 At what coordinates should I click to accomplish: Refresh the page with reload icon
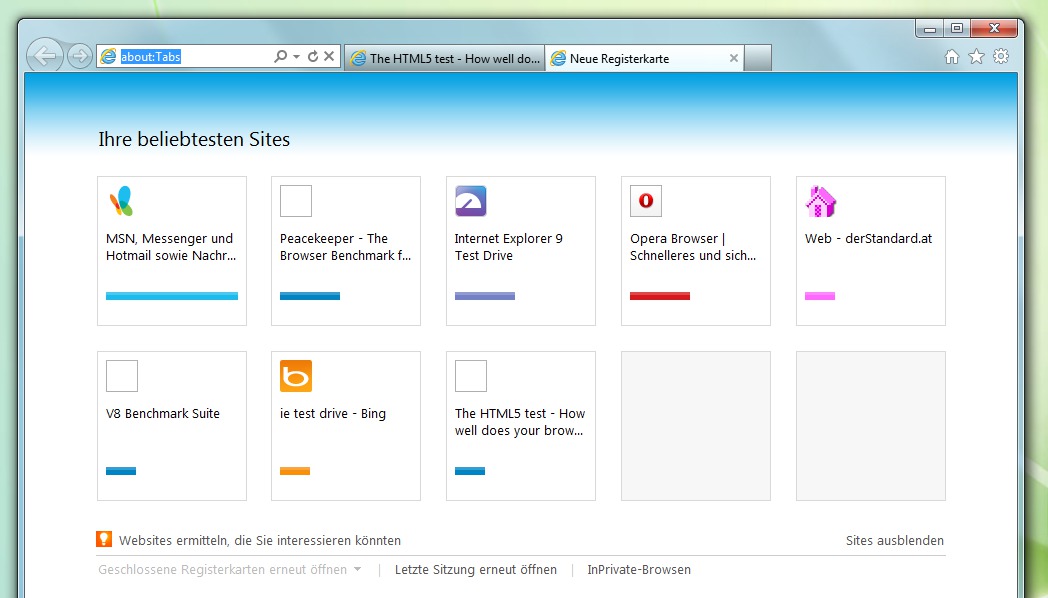point(313,57)
